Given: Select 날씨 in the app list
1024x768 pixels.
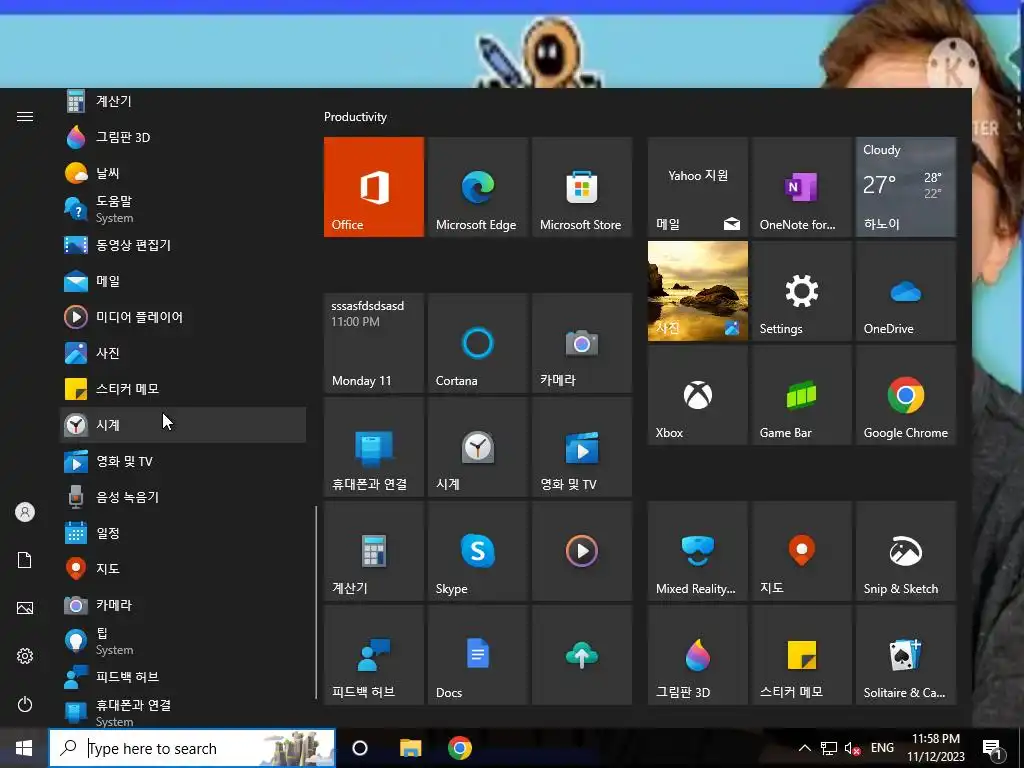Looking at the screenshot, I should click(183, 173).
